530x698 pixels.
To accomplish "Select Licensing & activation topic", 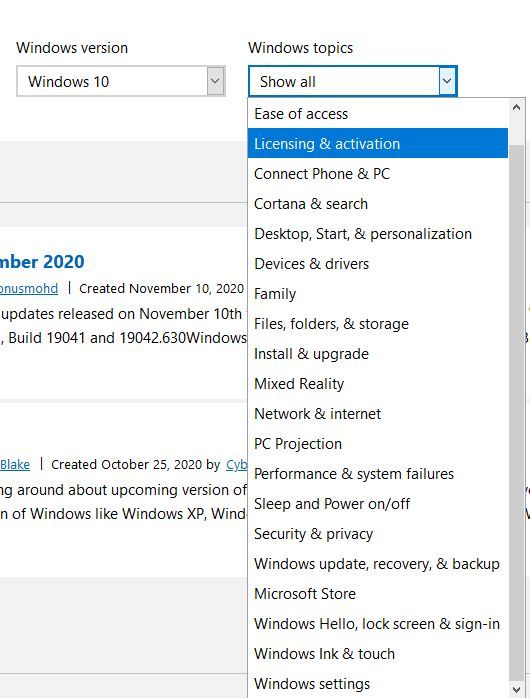I will [378, 143].
